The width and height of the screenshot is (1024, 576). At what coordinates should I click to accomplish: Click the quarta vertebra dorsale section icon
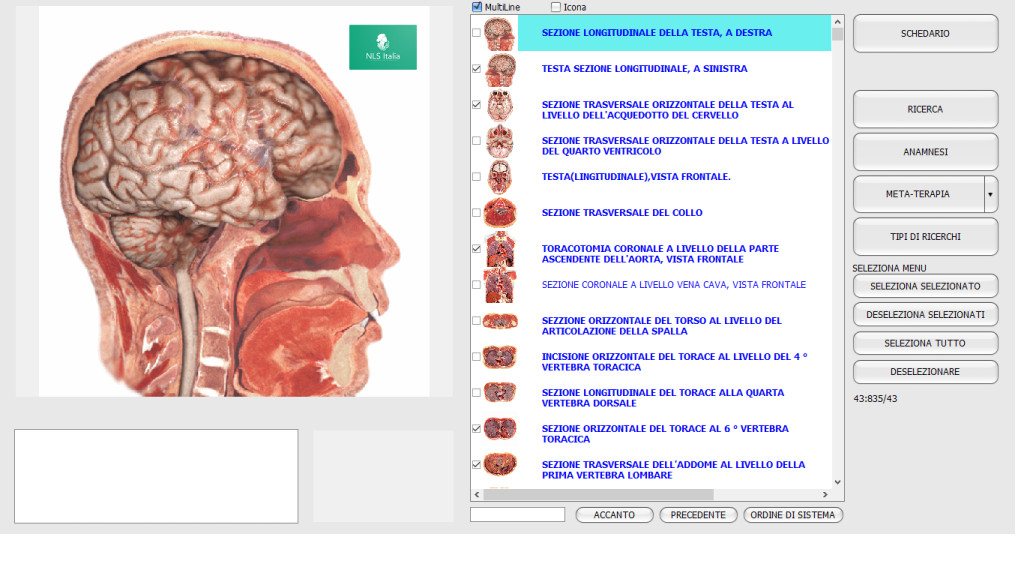(x=500, y=393)
